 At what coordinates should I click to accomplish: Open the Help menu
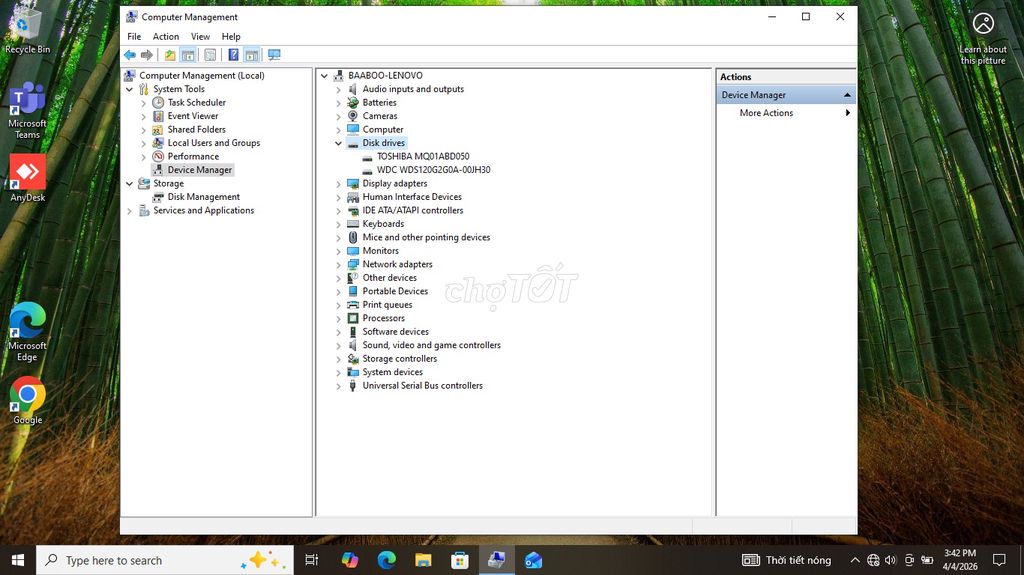(x=231, y=37)
